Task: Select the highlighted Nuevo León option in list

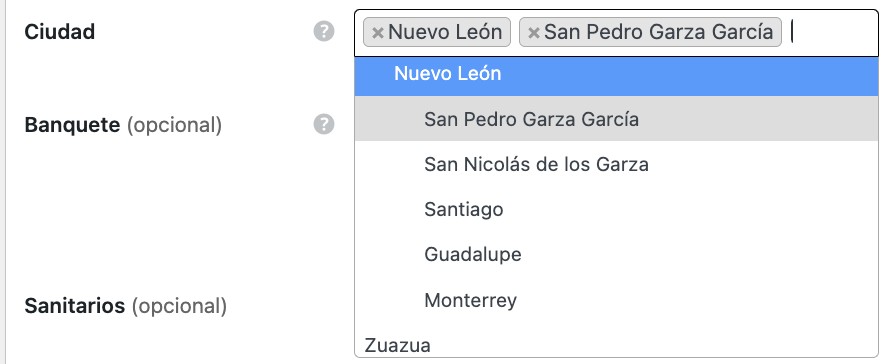Action: [616, 74]
